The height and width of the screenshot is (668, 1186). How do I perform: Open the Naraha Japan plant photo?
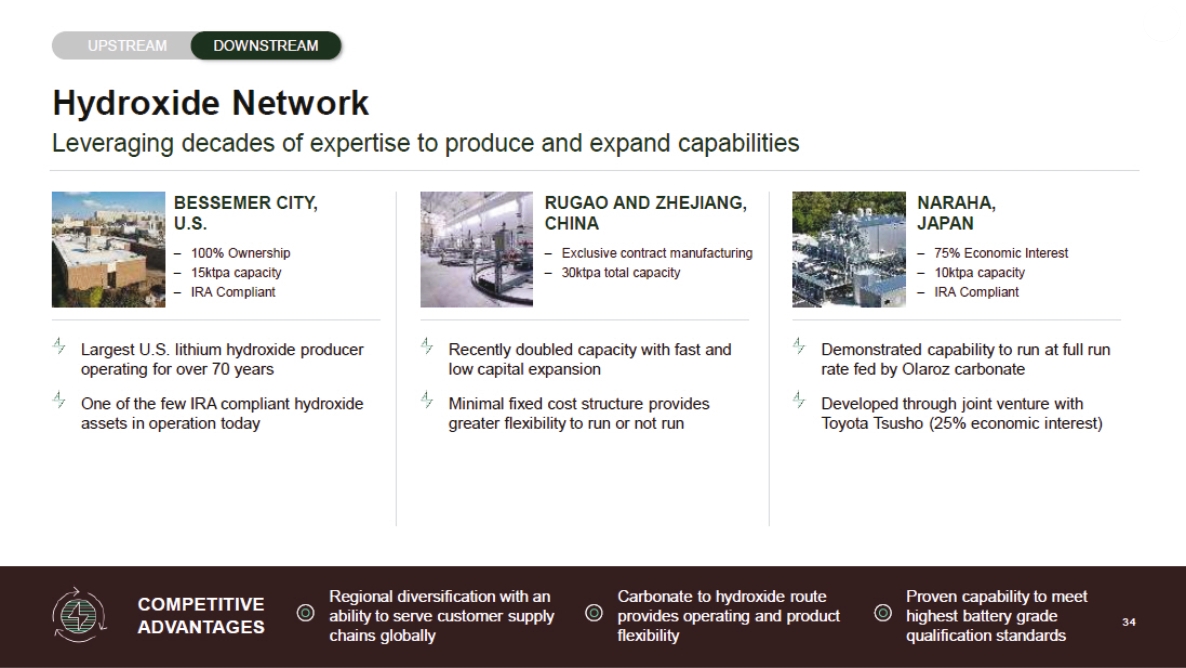click(849, 249)
